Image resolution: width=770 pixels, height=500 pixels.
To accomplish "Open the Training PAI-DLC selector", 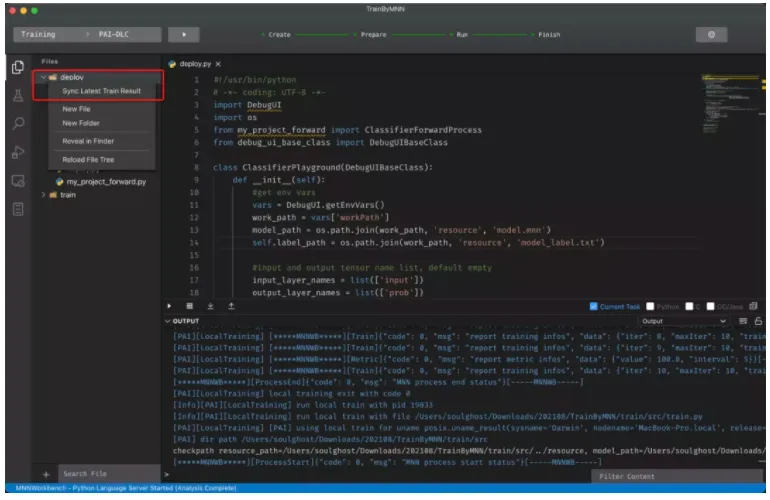I will click(87, 34).
